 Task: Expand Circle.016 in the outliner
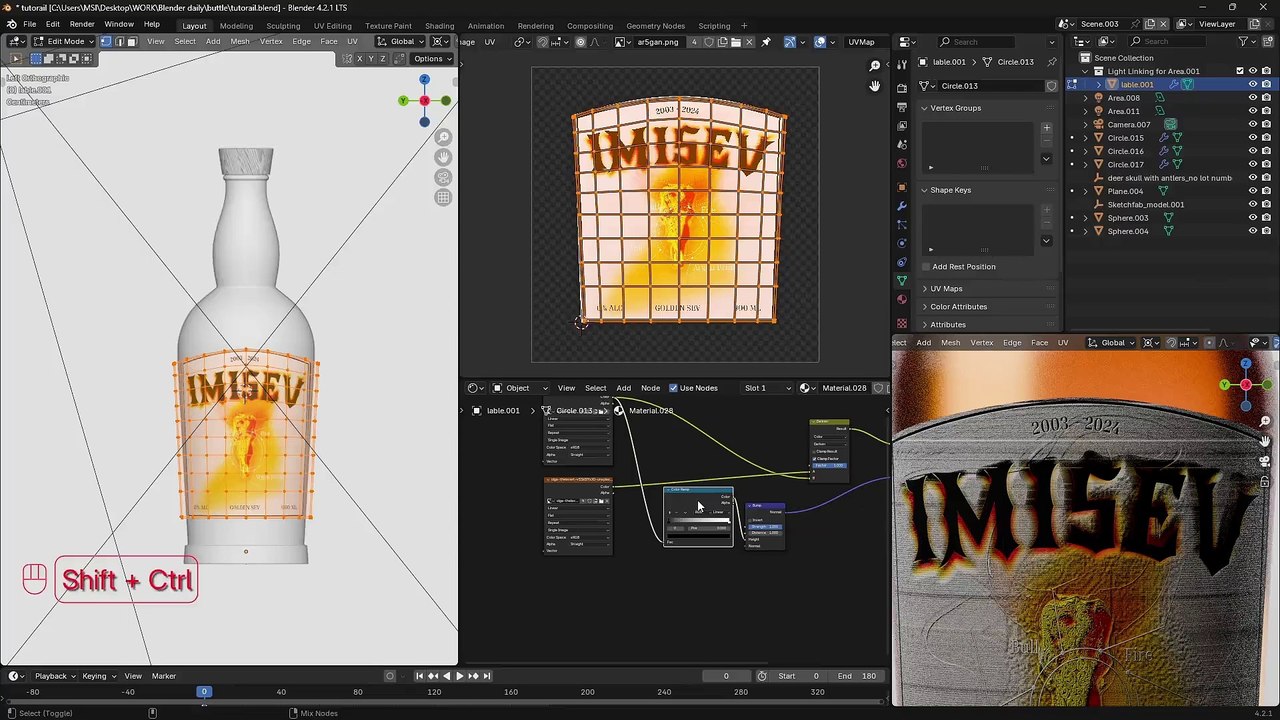pyautogui.click(x=1085, y=151)
